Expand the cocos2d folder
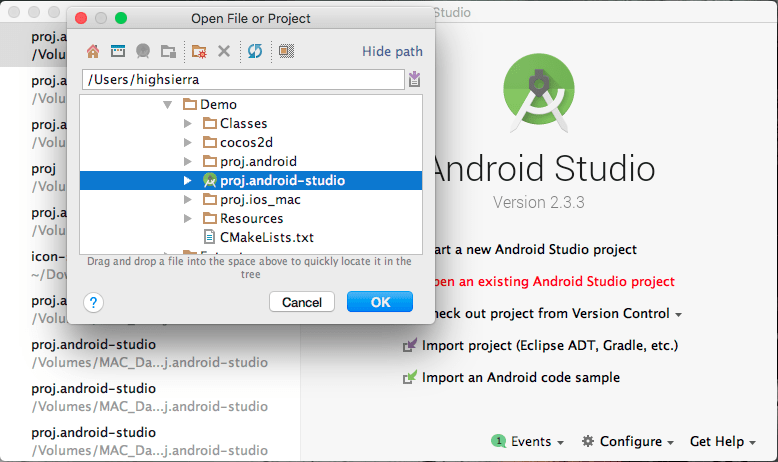This screenshot has width=778, height=462. (187, 143)
